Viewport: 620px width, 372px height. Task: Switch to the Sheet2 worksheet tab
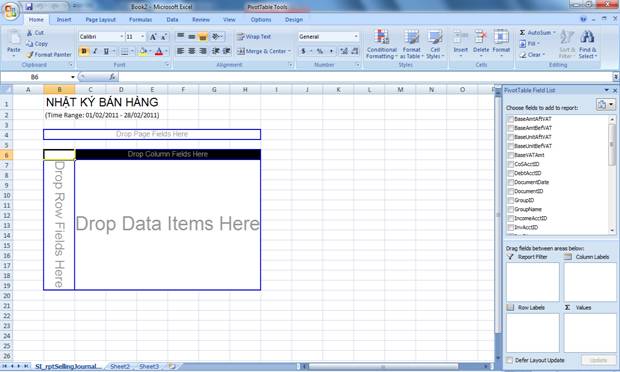(120, 366)
